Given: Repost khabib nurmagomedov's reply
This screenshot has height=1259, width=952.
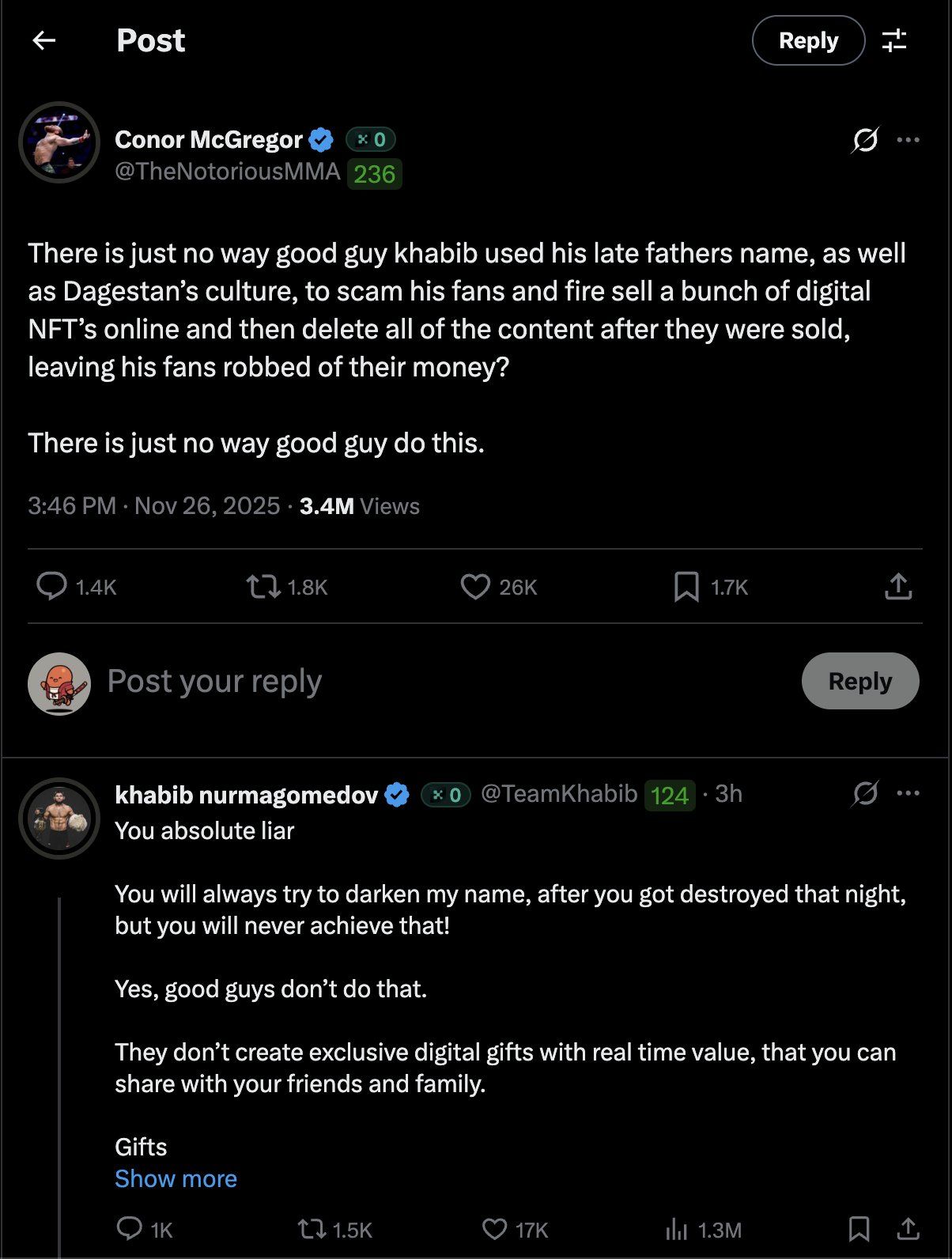Looking at the screenshot, I should click(314, 1229).
